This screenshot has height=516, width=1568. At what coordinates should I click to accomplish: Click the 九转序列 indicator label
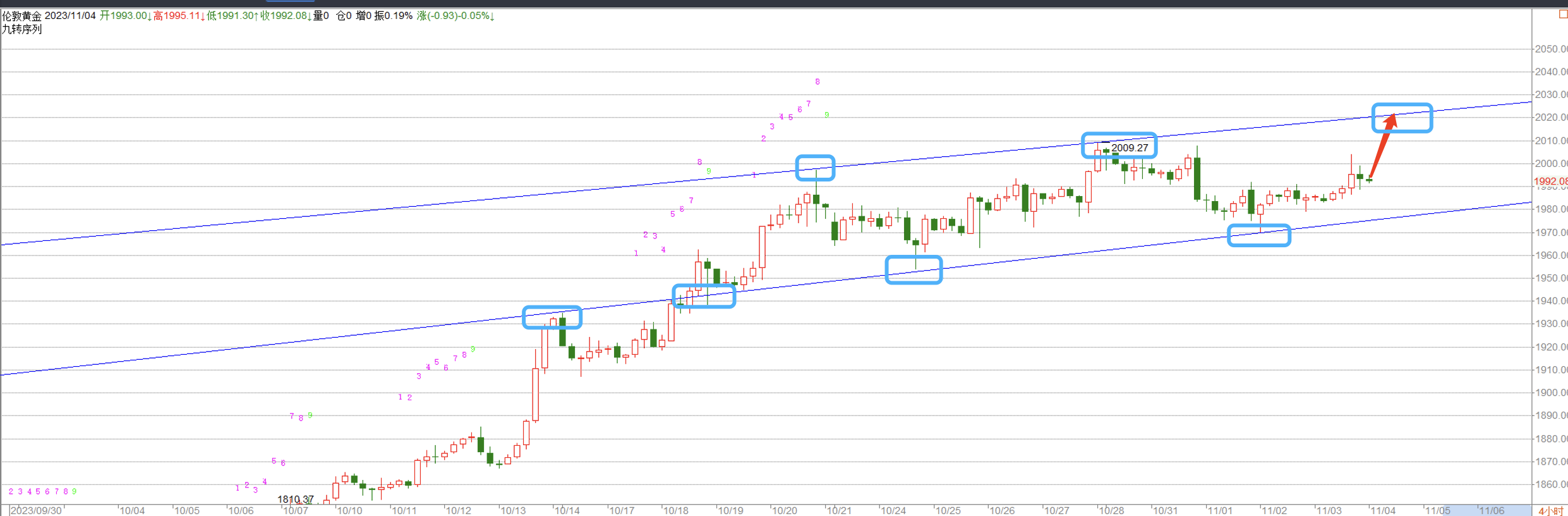[x=22, y=29]
